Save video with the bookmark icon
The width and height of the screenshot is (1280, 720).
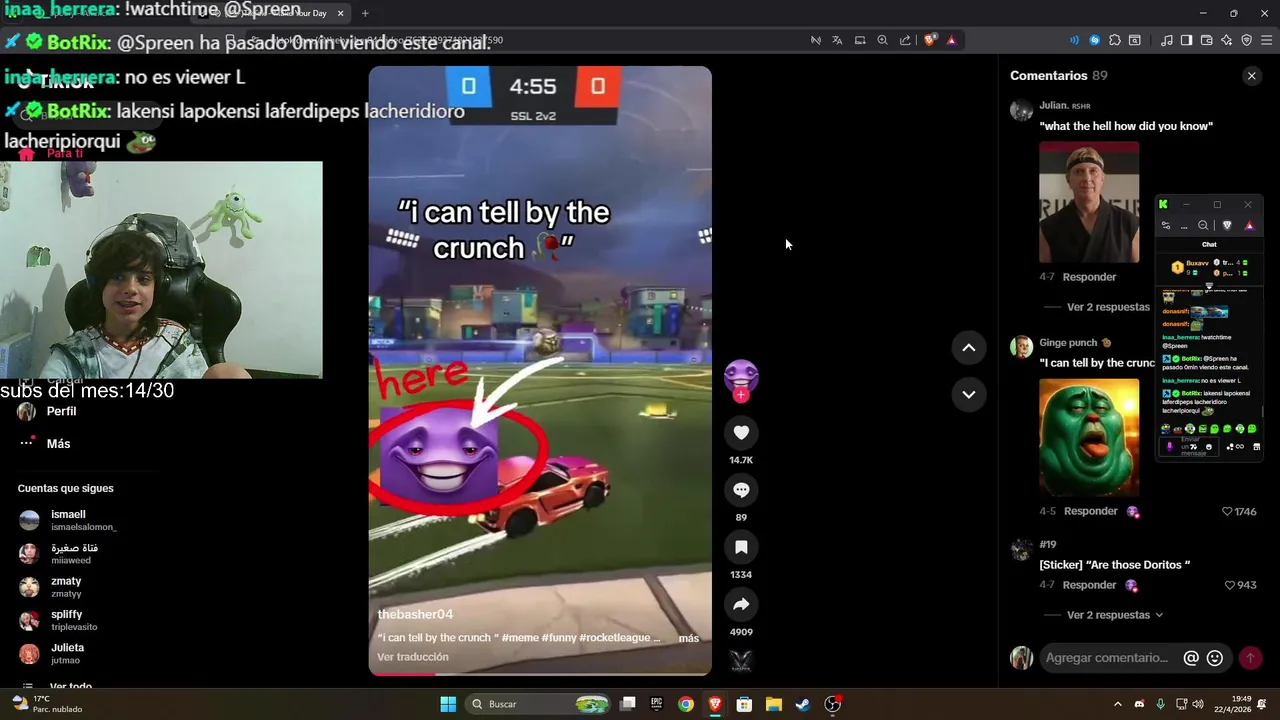(x=741, y=547)
